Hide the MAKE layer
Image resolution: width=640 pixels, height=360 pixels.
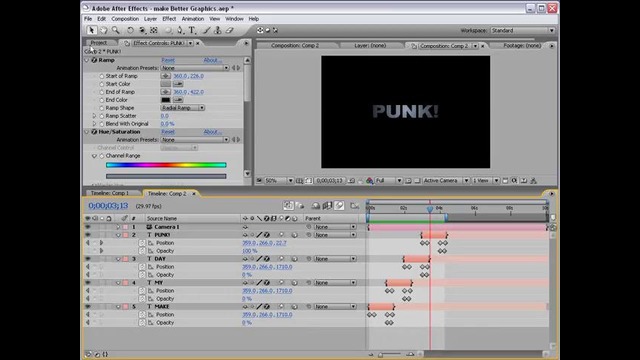87,307
